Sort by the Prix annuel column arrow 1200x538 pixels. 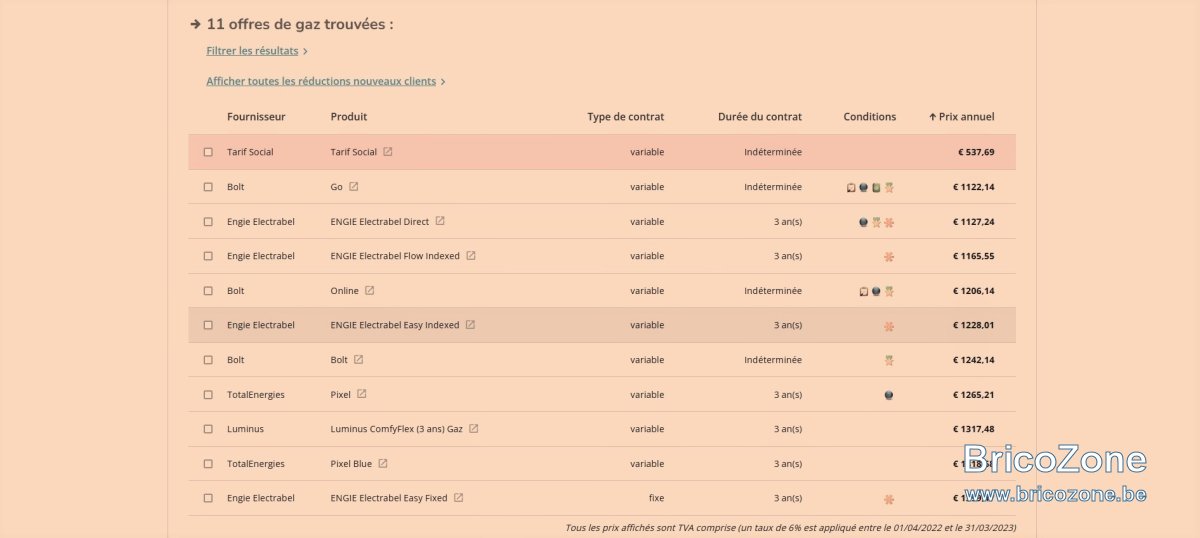(x=933, y=117)
